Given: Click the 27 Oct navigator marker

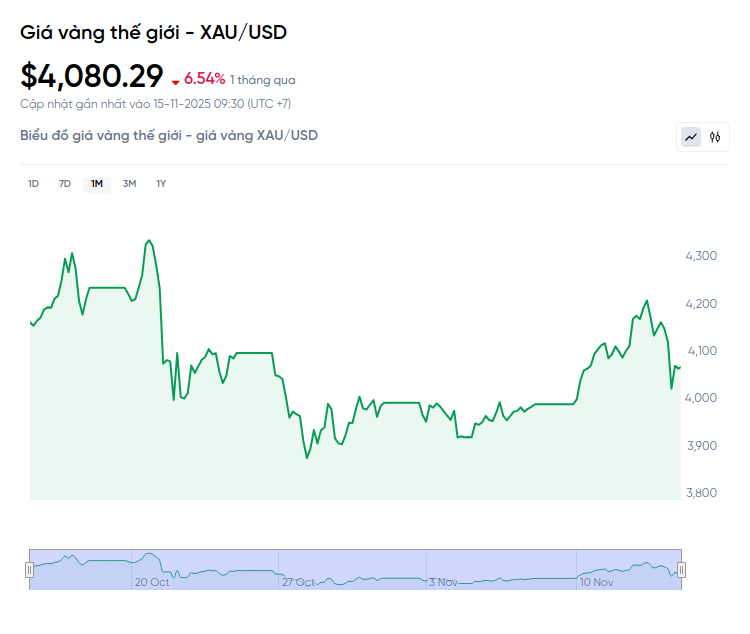Looking at the screenshot, I should [298, 581].
